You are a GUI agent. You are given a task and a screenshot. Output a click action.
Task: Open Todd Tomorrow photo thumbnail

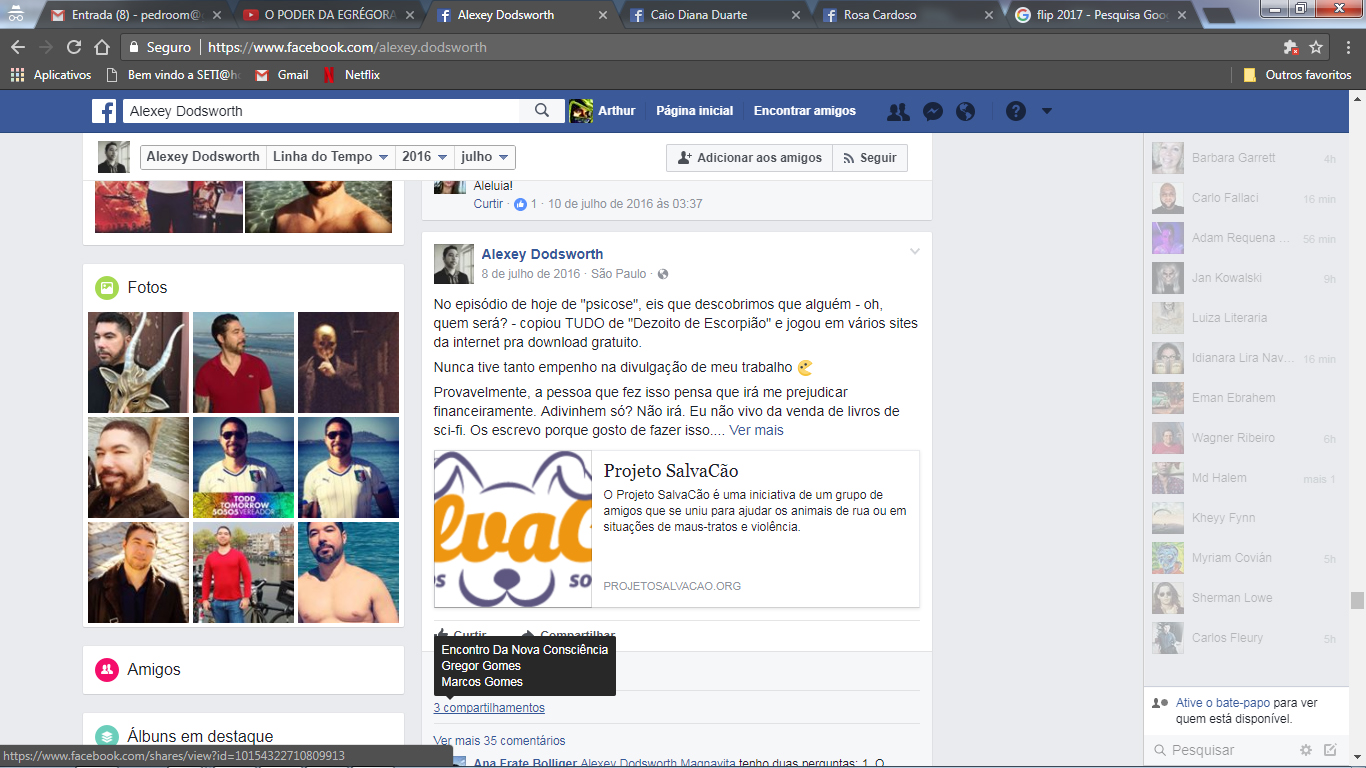(x=243, y=467)
